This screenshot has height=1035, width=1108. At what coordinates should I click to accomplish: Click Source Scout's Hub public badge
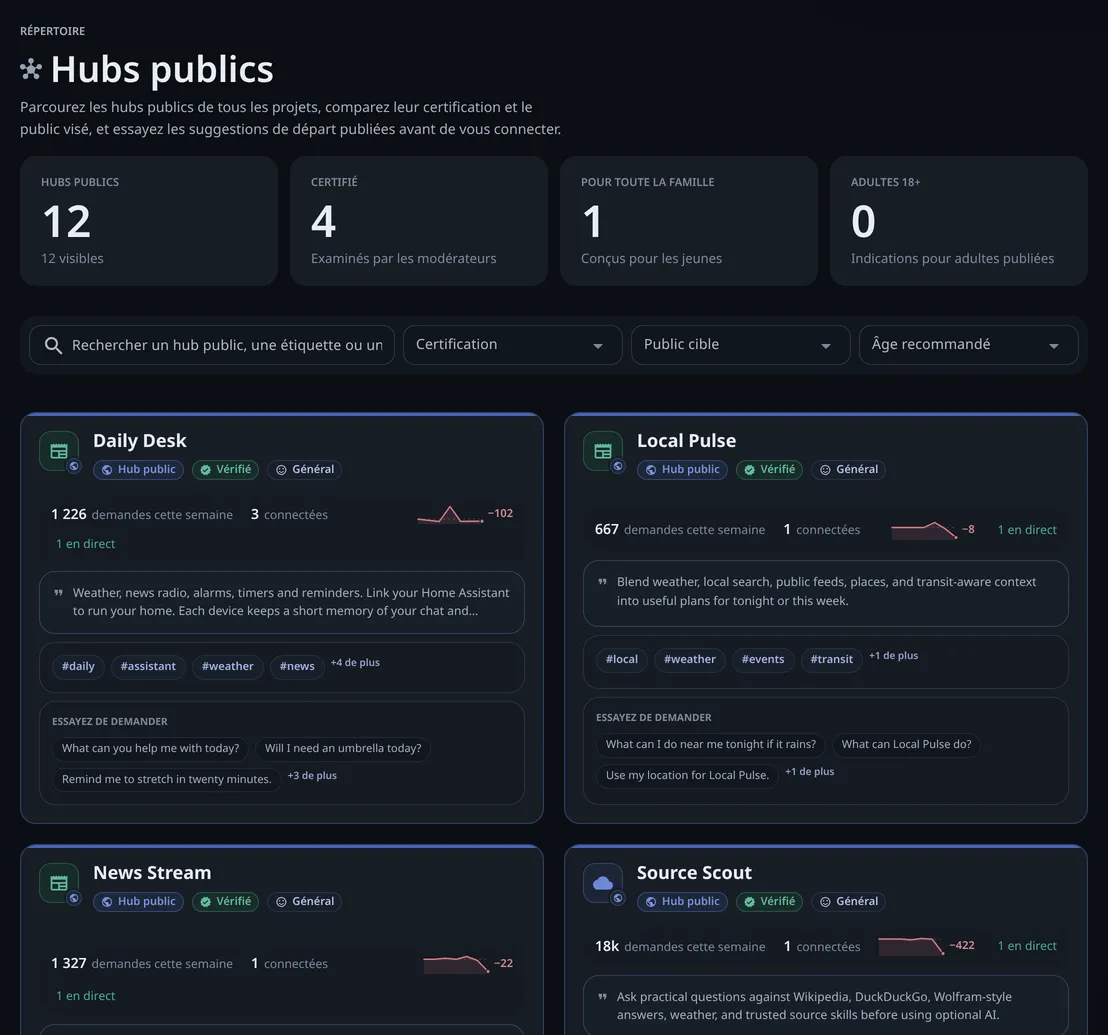[683, 901]
